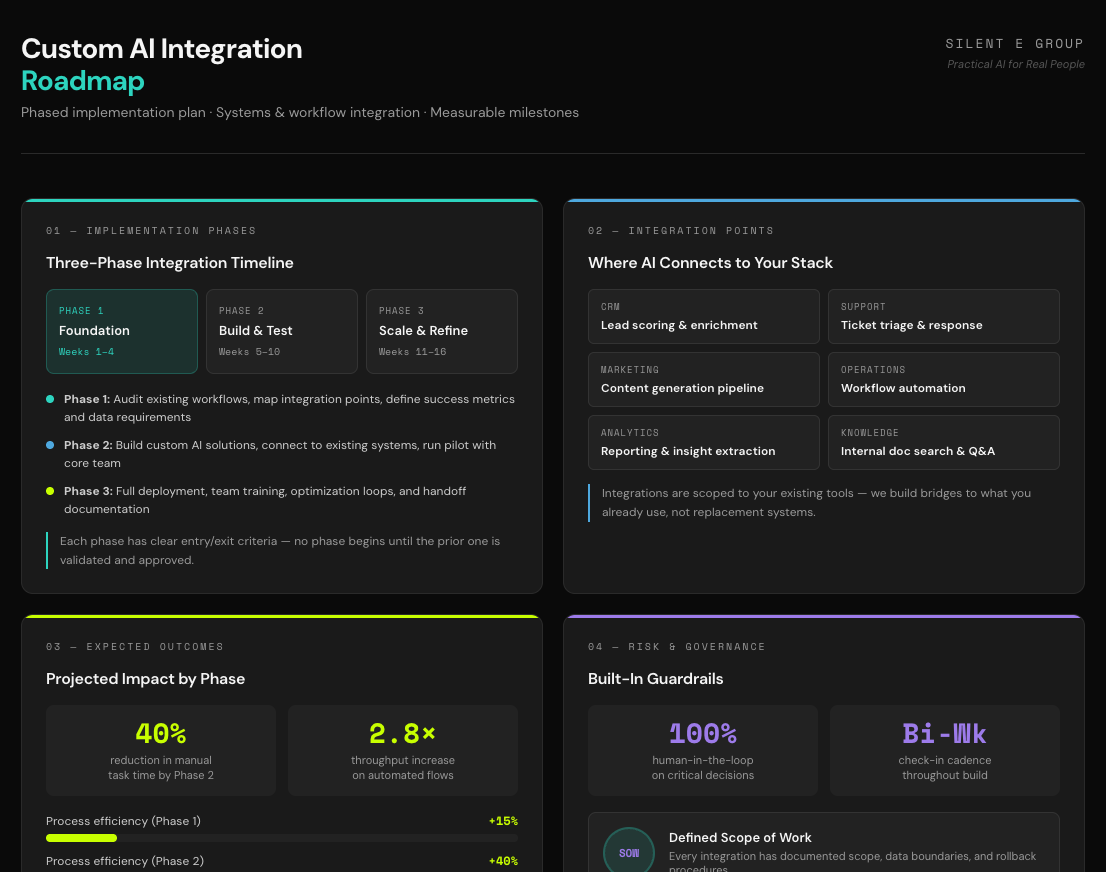Select the Phase 3 Scale & Refine card
The image size is (1106, 872).
[x=441, y=331]
